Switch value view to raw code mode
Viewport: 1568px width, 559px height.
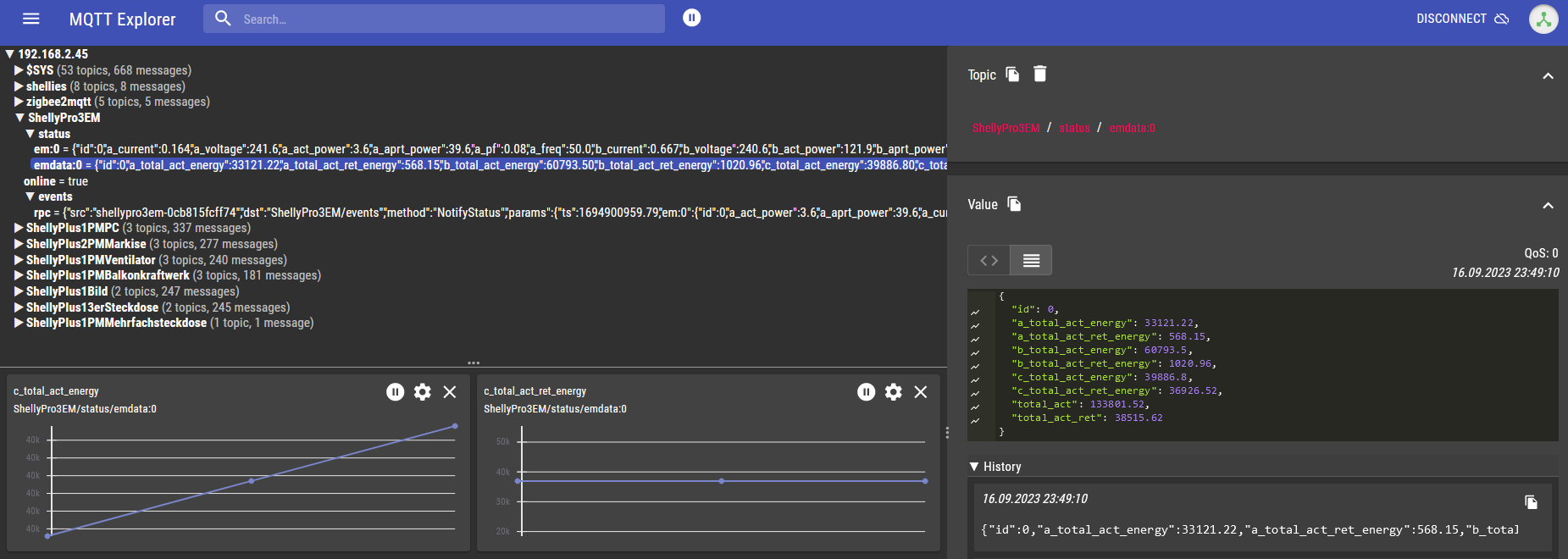pos(989,260)
